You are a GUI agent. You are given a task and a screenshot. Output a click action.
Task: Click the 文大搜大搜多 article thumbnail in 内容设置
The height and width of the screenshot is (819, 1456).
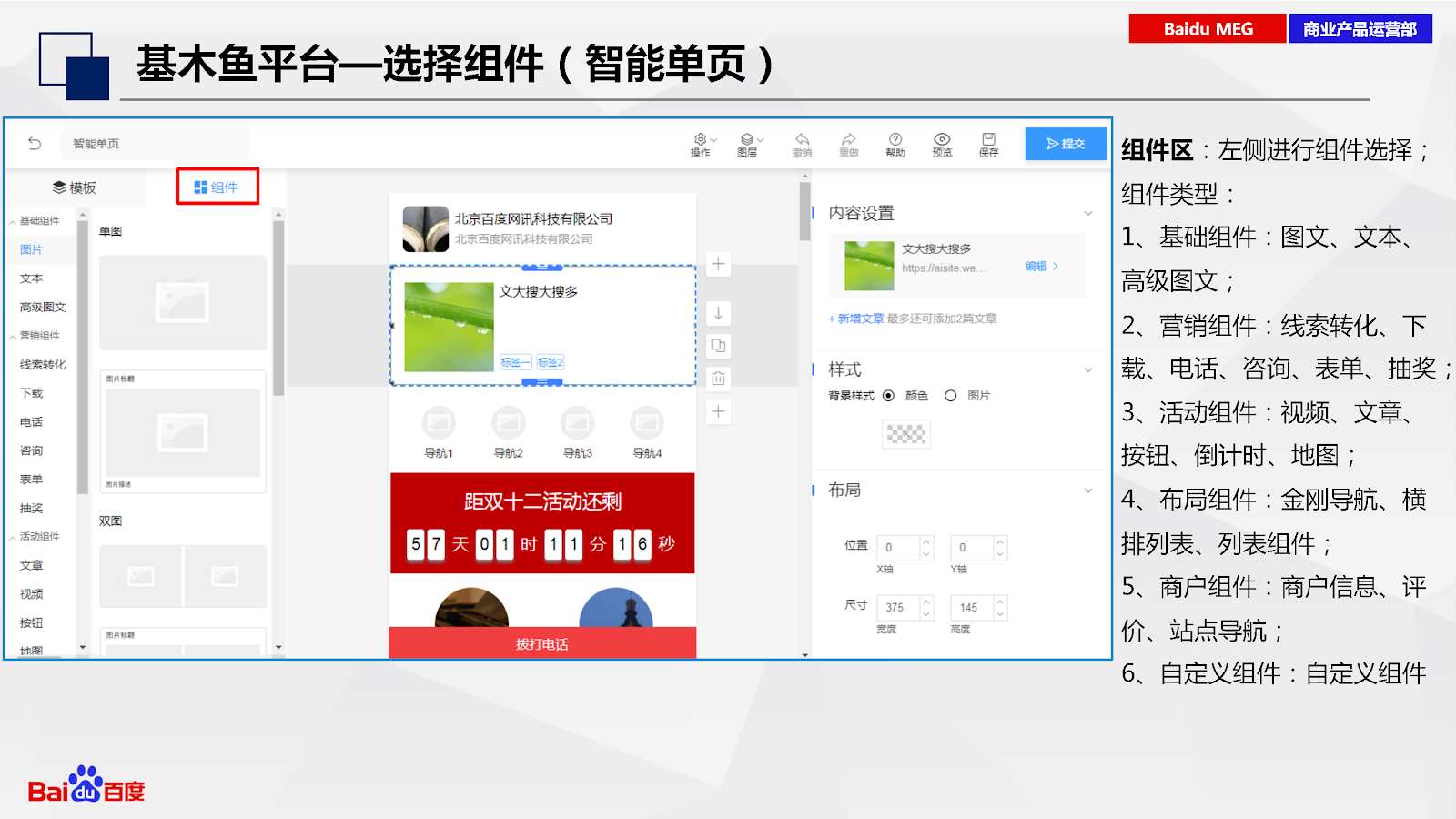pyautogui.click(x=869, y=266)
